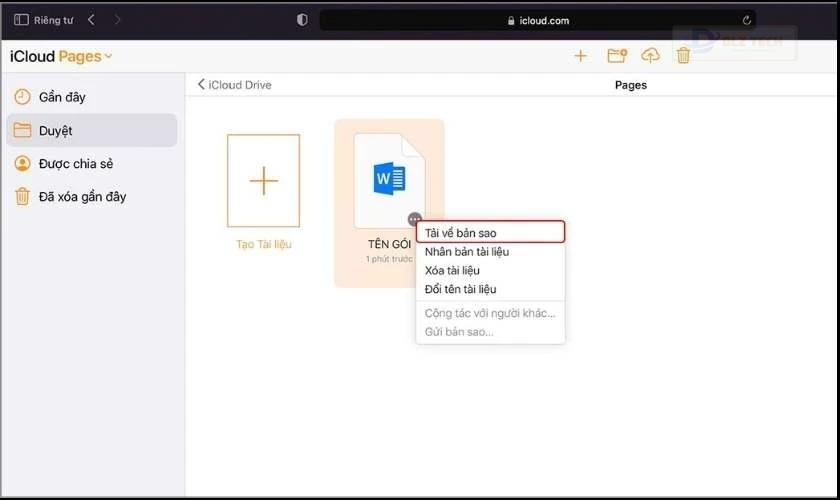Select Xóa tài liệu in context menu

(490, 271)
